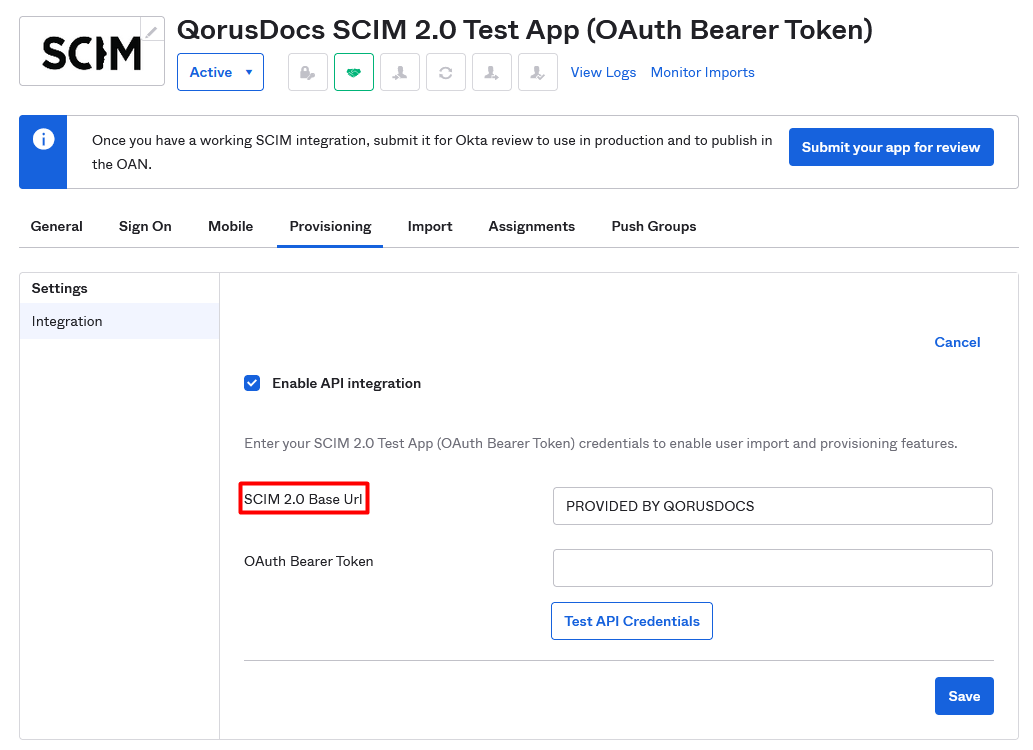
Task: Select the Provisioning tab
Action: point(330,226)
